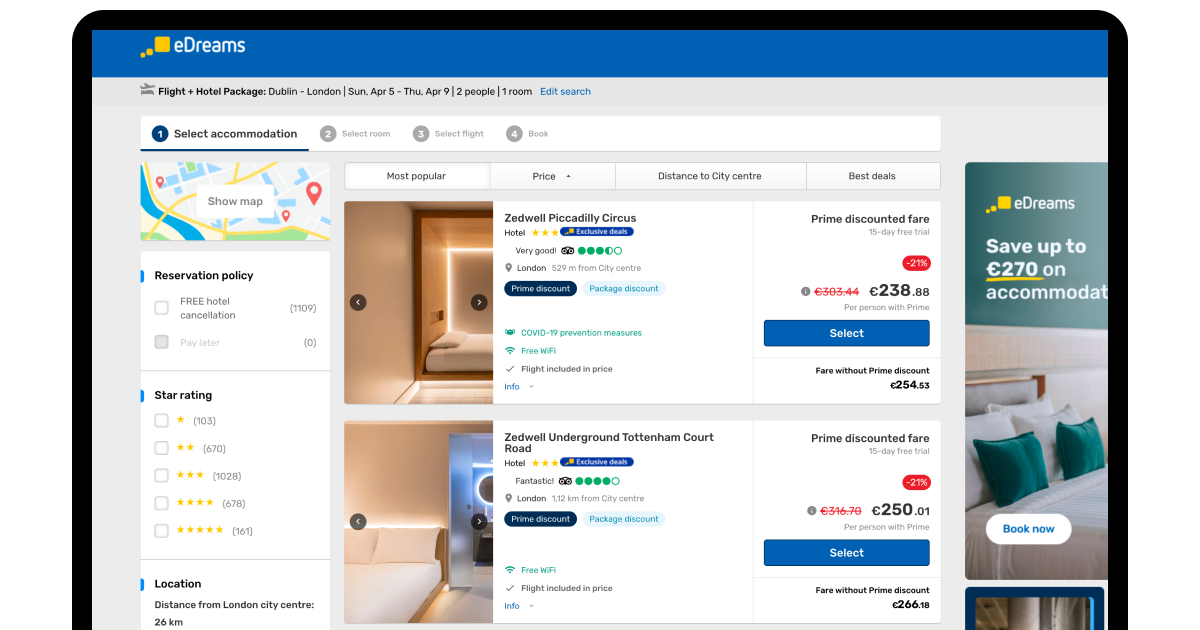The width and height of the screenshot is (1200, 630).
Task: Show previous photo of Zedwell Underground Tottenham
Action: tap(358, 521)
